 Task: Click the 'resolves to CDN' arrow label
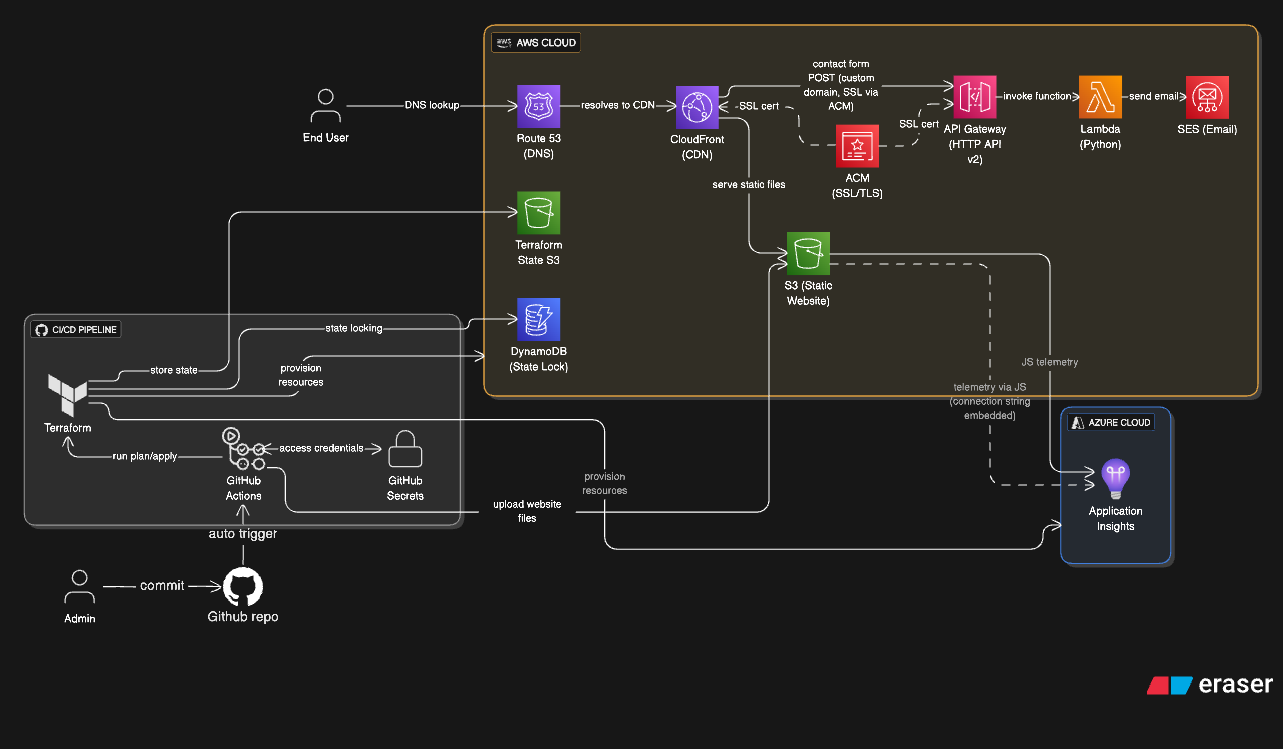[x=618, y=105]
